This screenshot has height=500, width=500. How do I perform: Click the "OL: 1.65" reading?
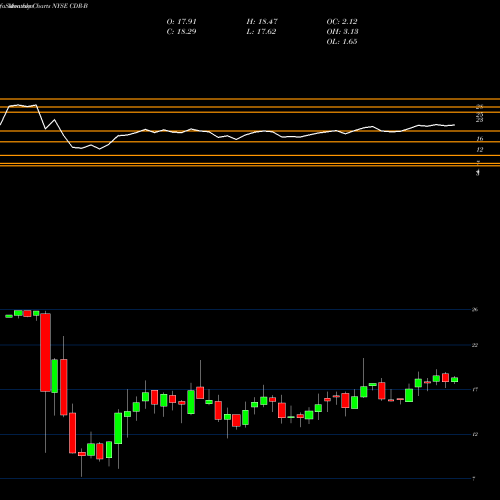342,41
